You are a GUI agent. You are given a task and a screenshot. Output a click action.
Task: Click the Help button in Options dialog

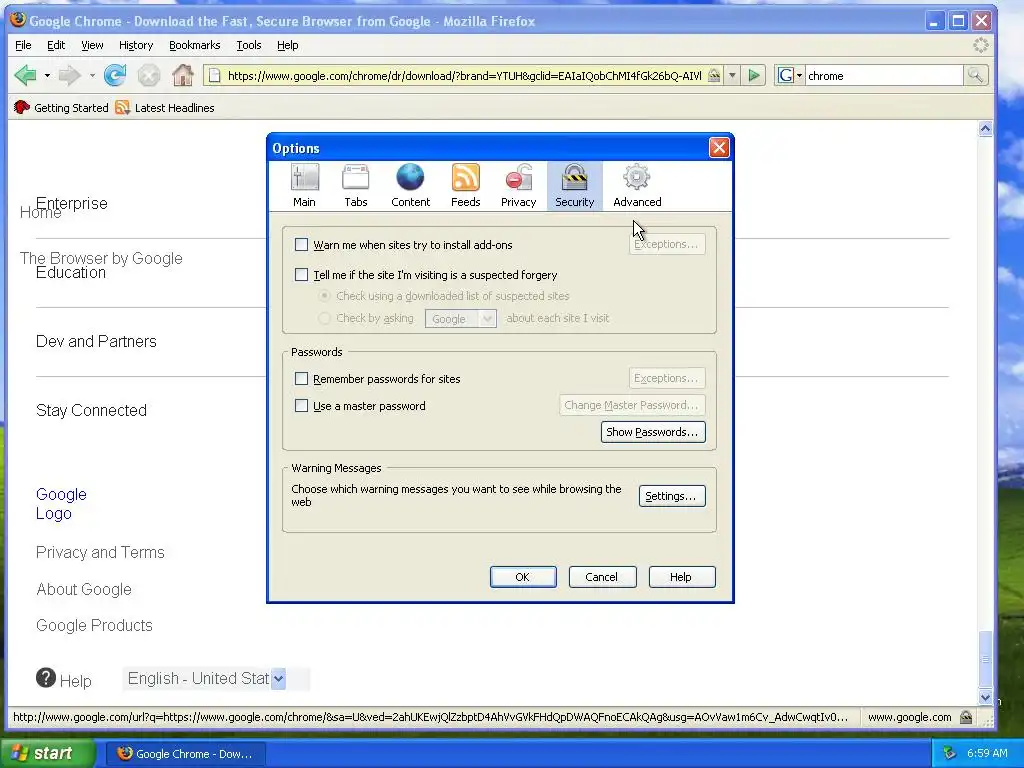tap(682, 577)
